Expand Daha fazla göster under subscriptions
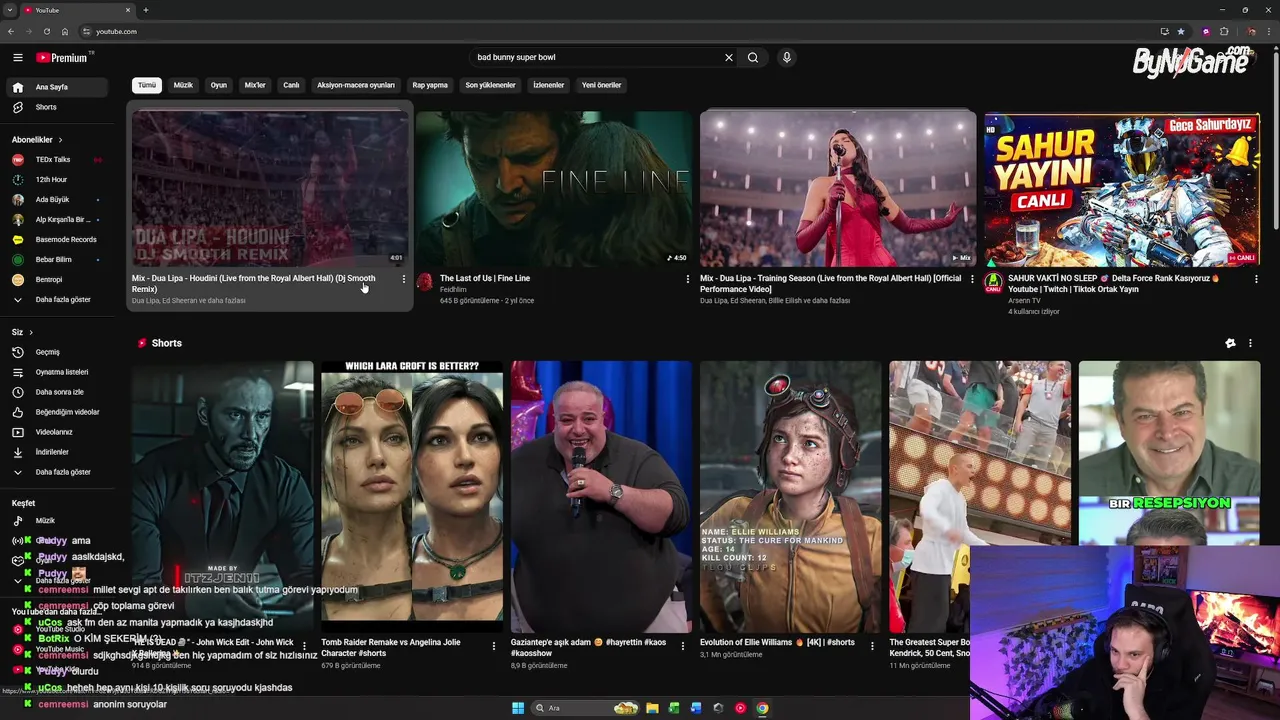Viewport: 1280px width, 720px height. tap(56, 299)
